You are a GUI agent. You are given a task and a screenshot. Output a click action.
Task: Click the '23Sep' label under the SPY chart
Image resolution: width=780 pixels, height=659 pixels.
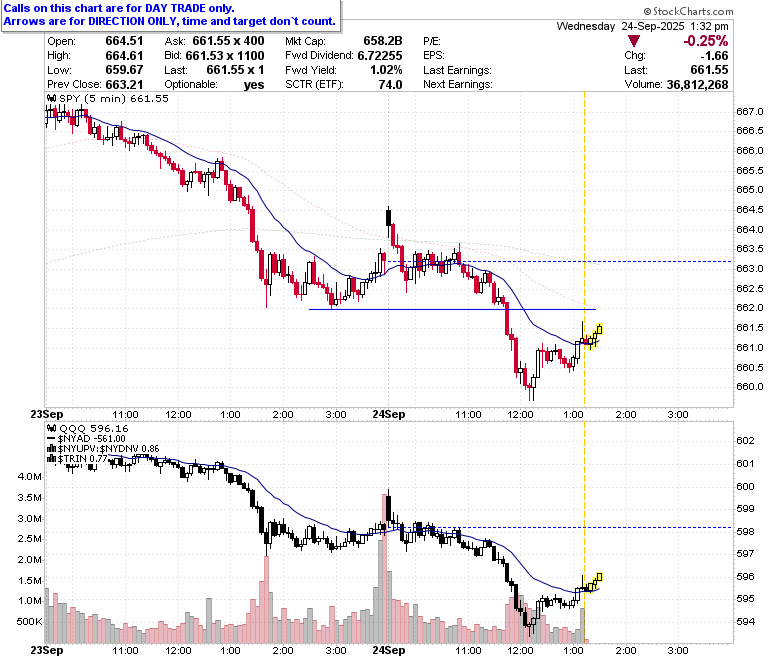(47, 414)
